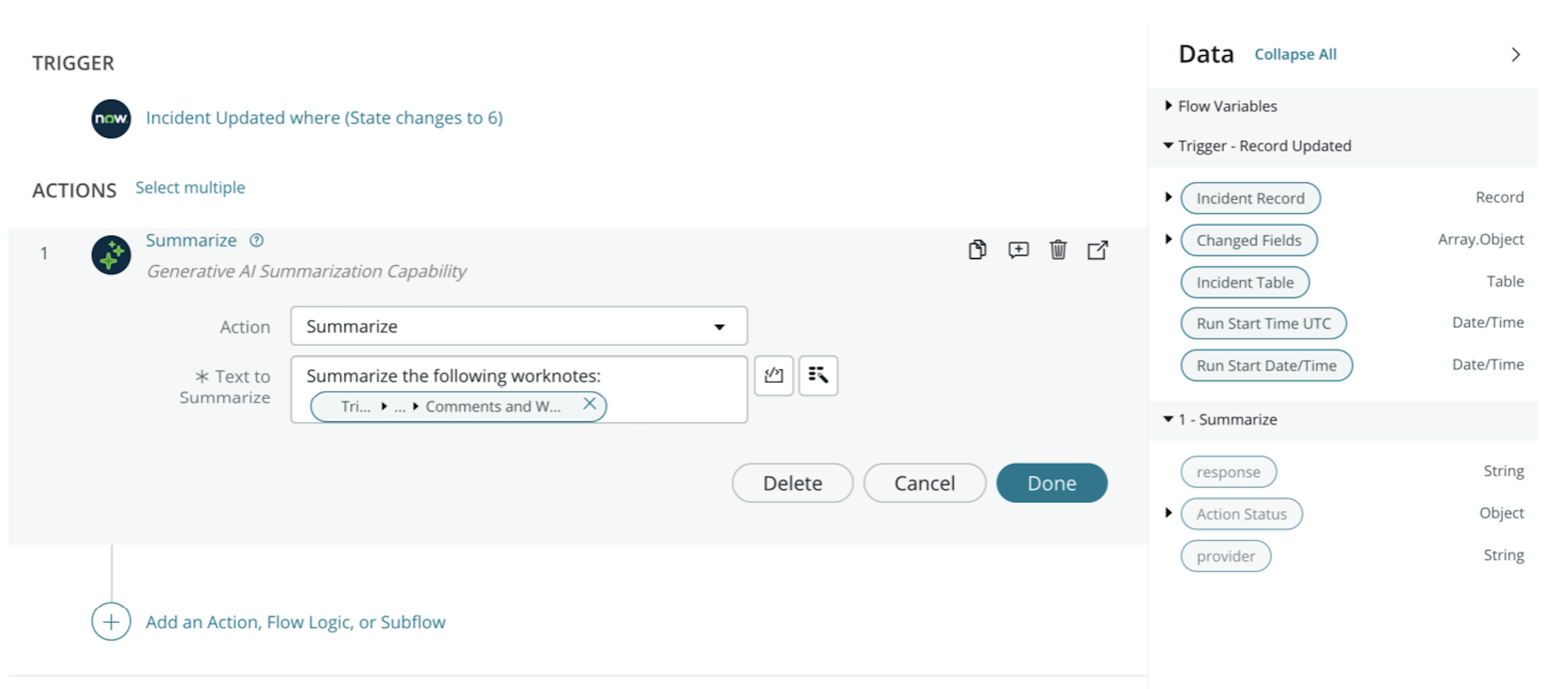Toggle the script editor for Text to Summarize
This screenshot has height=689, width=1568.
click(773, 375)
